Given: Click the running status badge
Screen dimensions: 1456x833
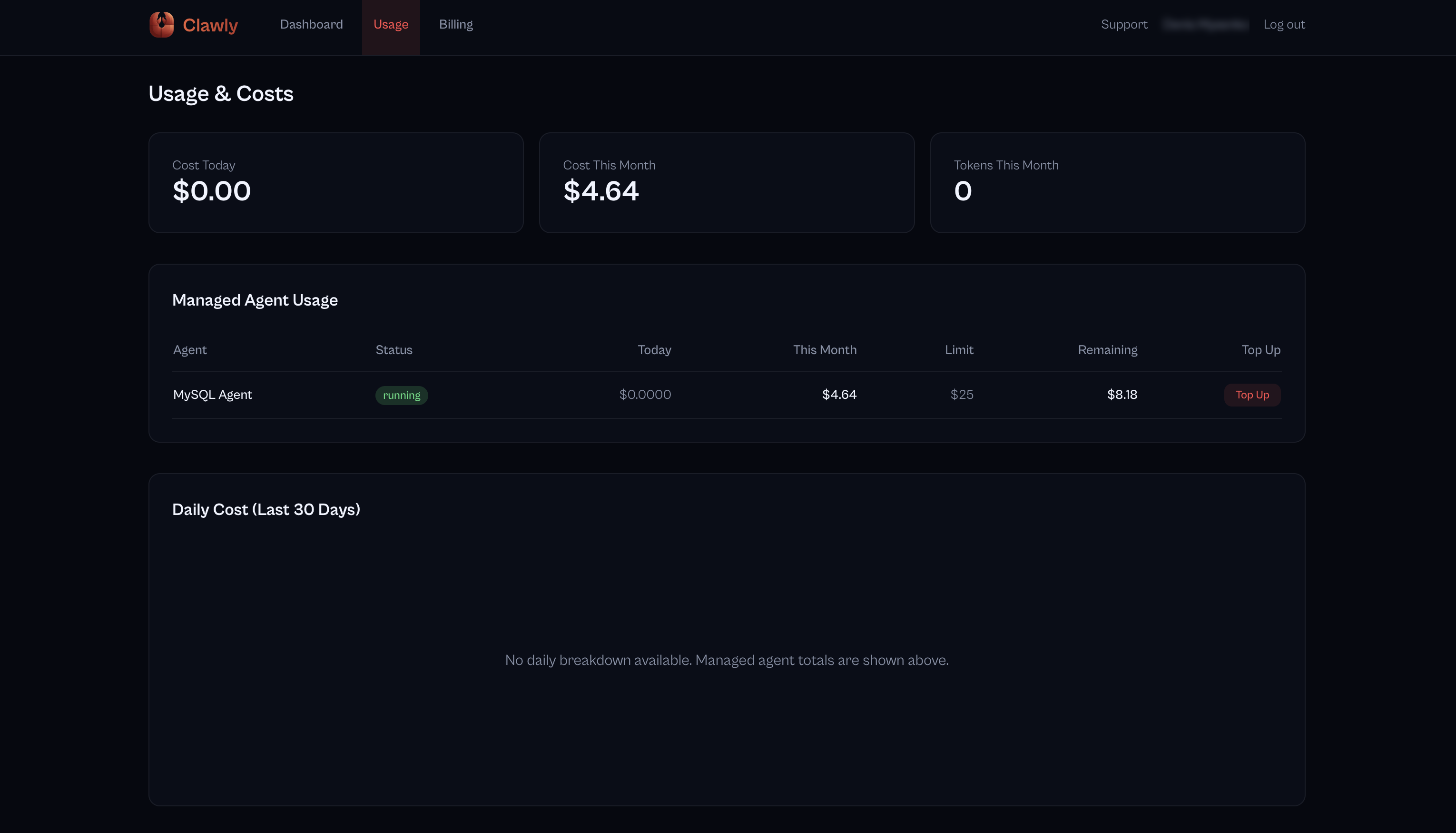Looking at the screenshot, I should [x=402, y=396].
